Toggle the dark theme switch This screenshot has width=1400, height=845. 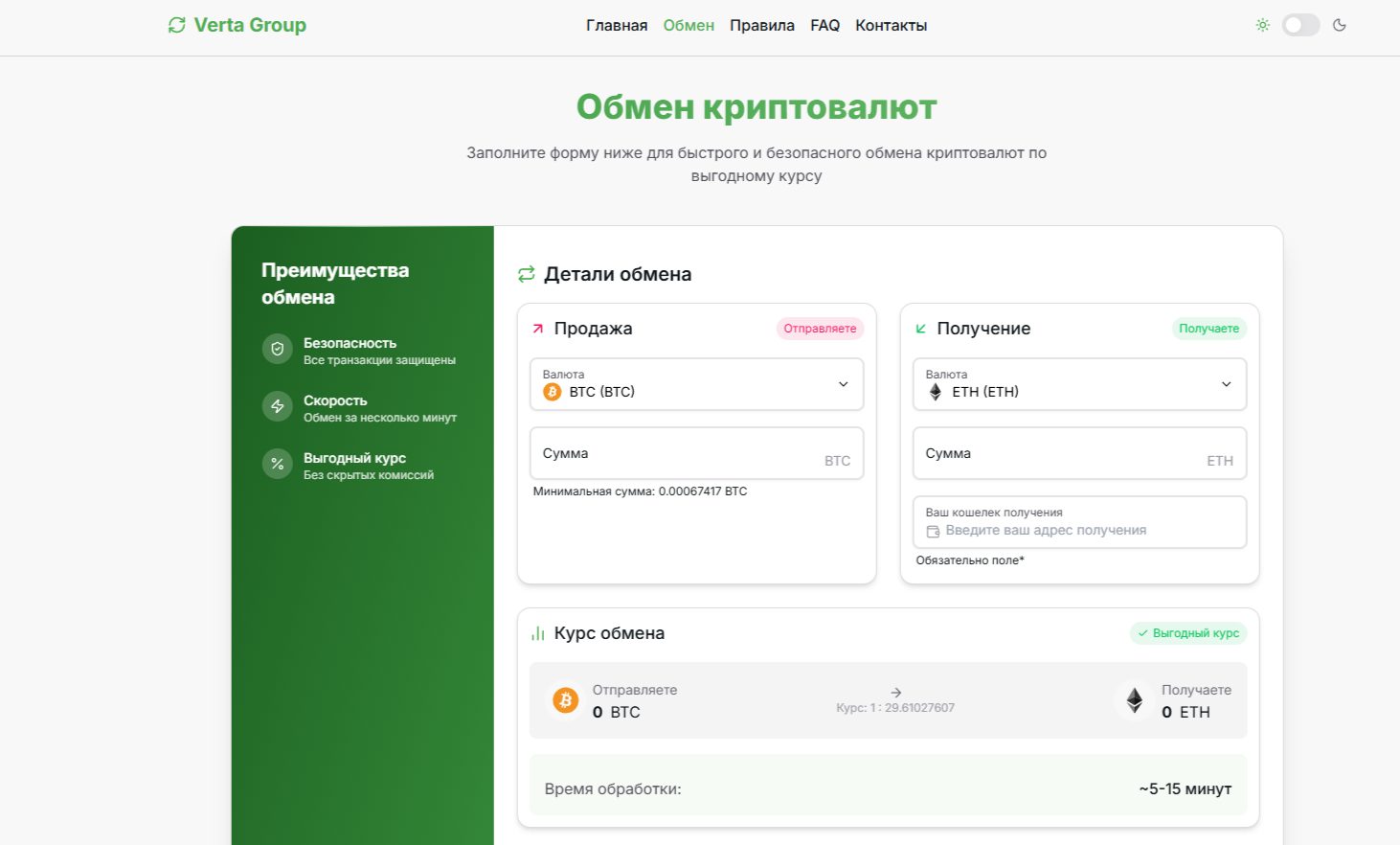click(1300, 26)
